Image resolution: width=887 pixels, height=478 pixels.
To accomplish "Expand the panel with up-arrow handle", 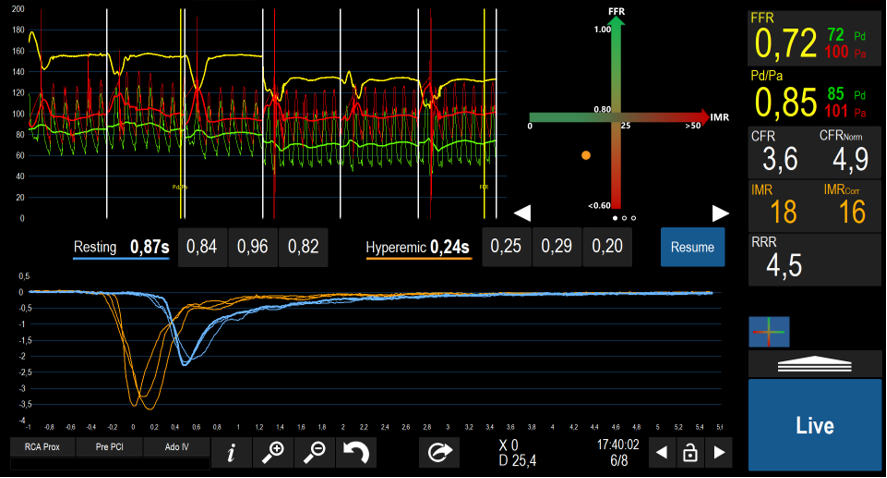I will point(817,364).
